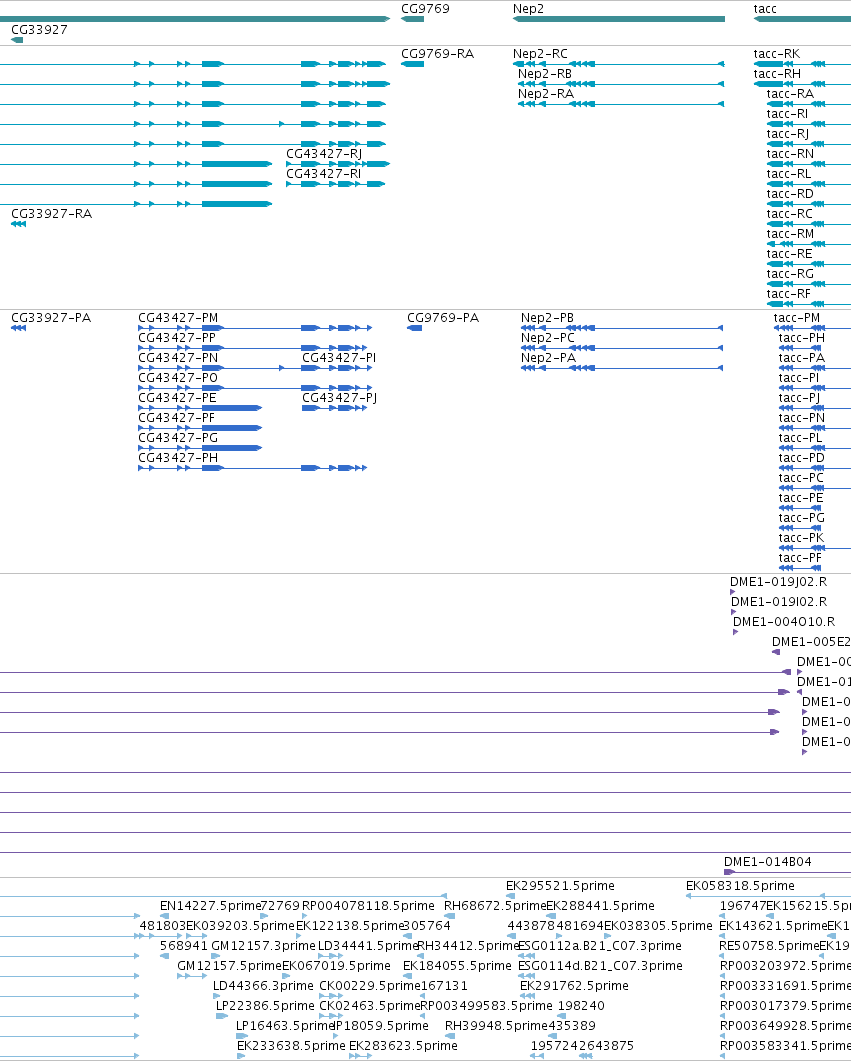The width and height of the screenshot is (851, 1061).
Task: Click the CG43427-PI protein label
Action: coord(339,357)
